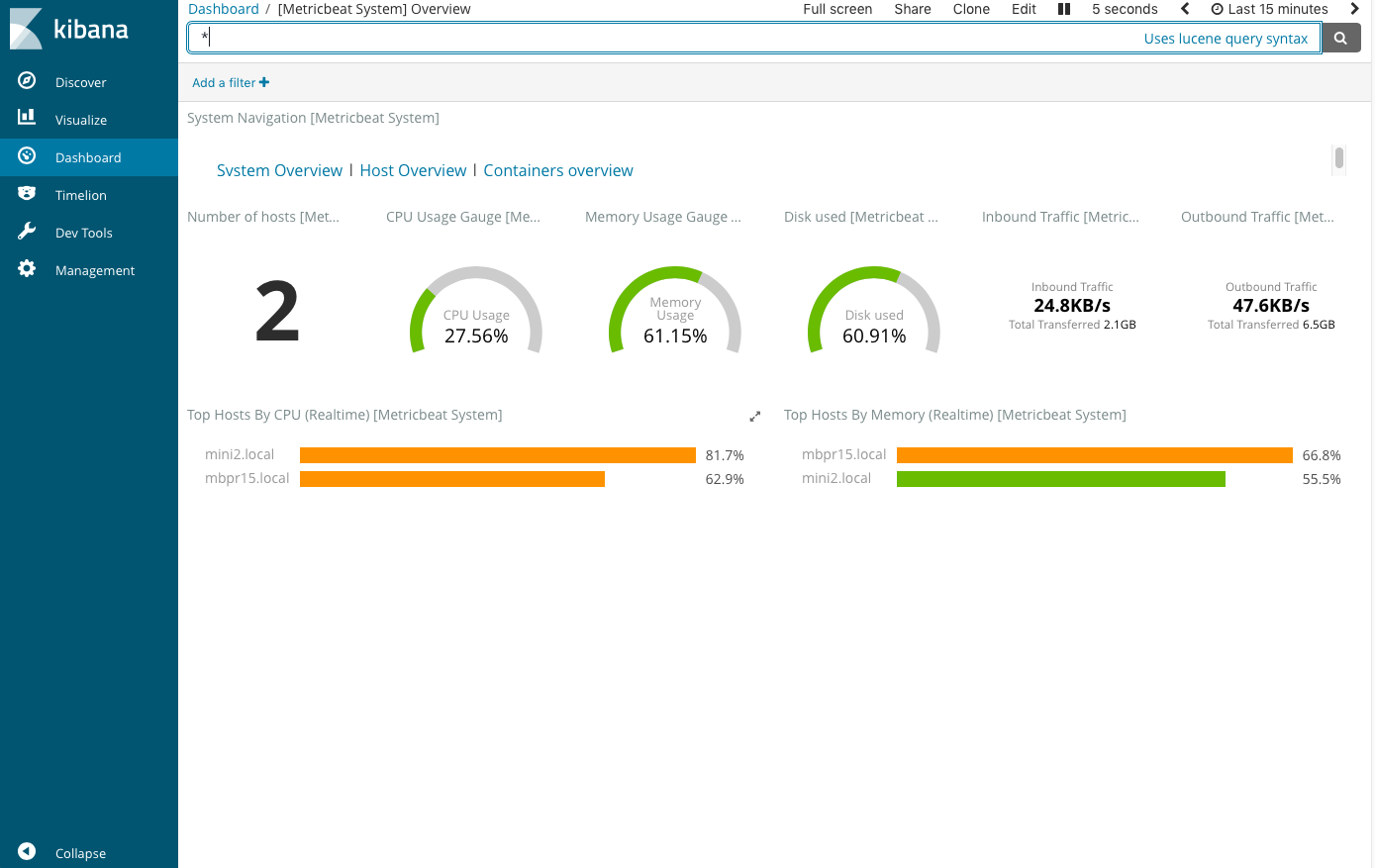Click 55.5% memory value
Viewport: 1375px width, 868px height.
tap(1322, 479)
